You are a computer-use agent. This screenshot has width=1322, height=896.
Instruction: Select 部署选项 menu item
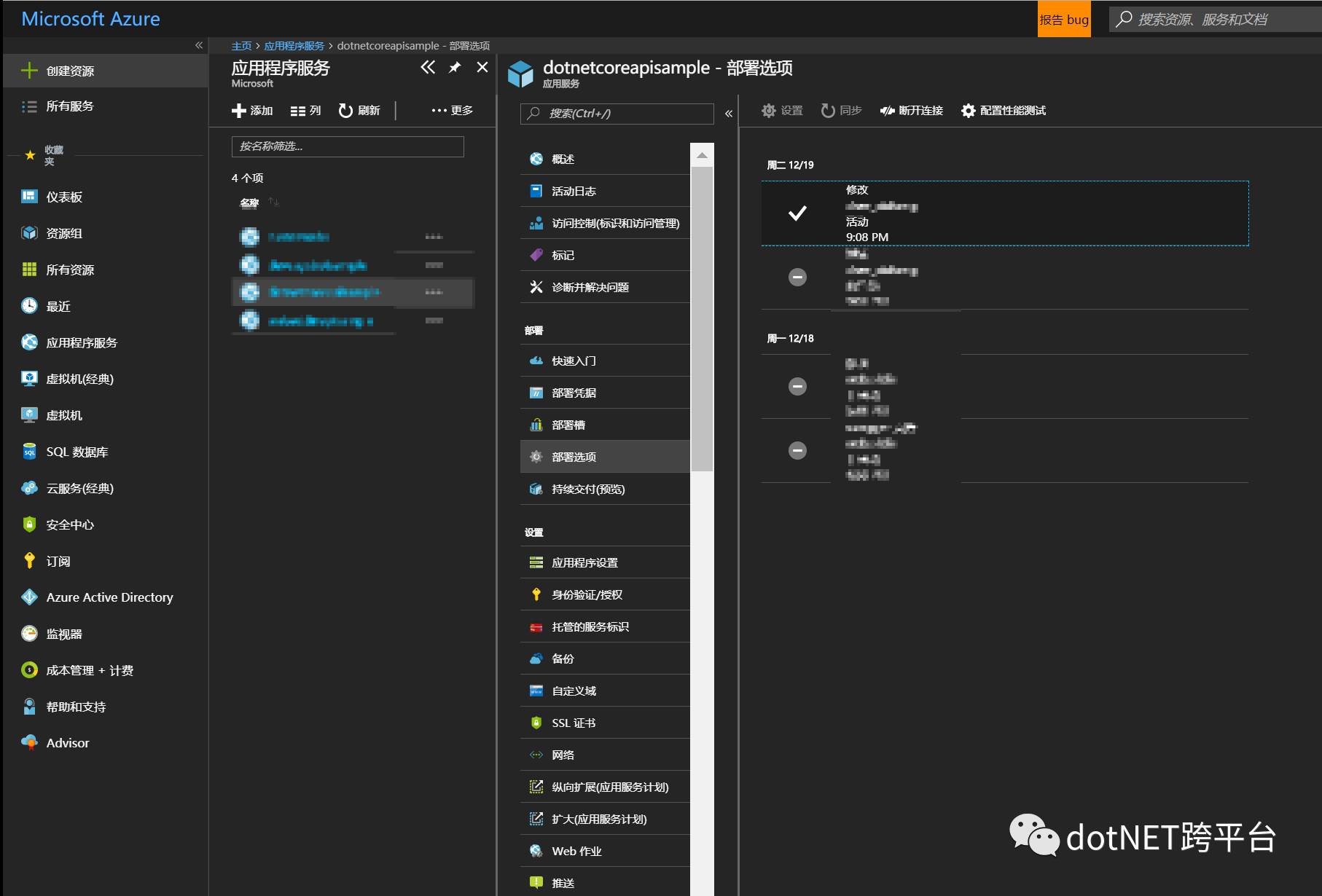point(605,457)
